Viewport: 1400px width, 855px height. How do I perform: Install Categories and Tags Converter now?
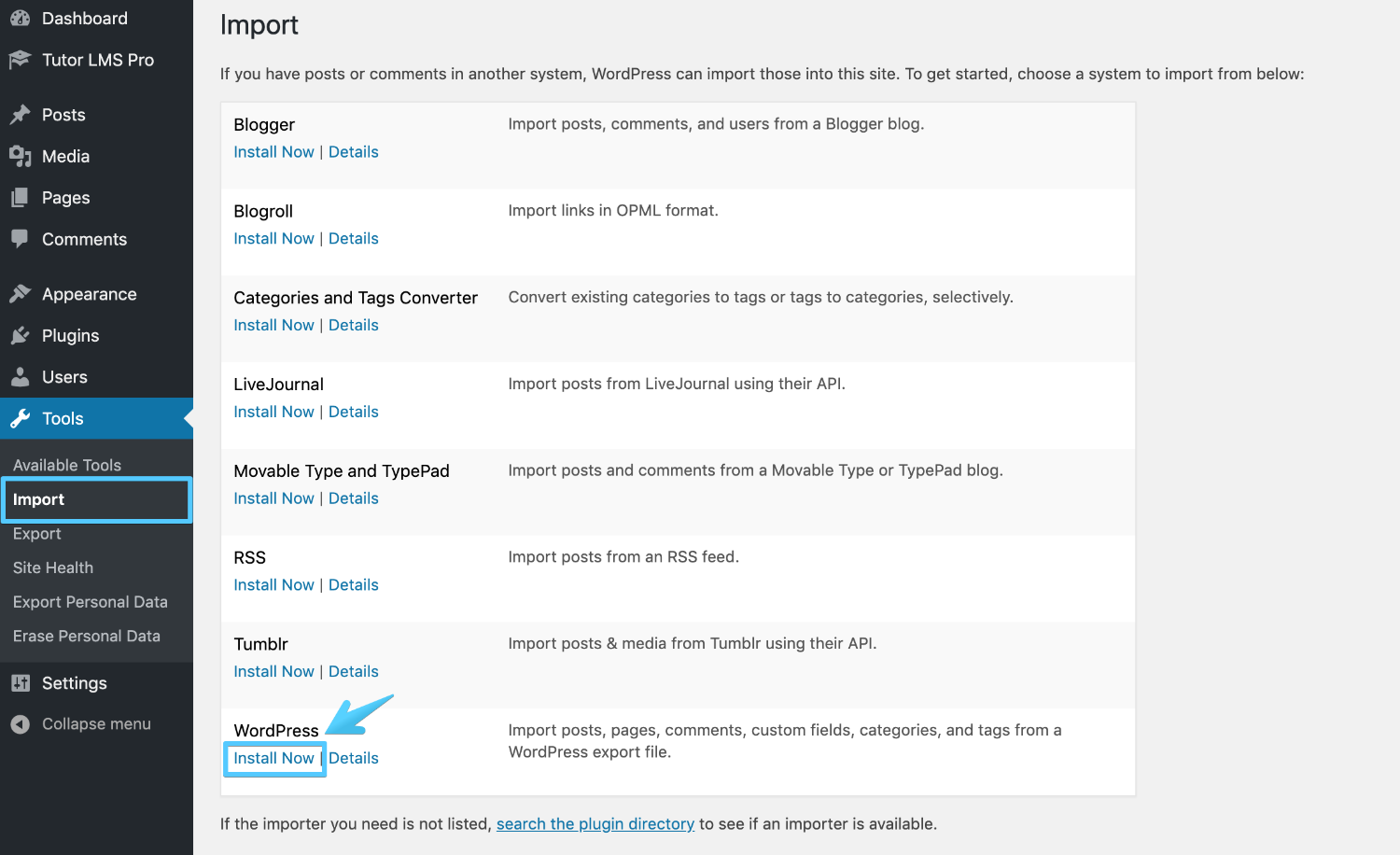pyautogui.click(x=273, y=325)
